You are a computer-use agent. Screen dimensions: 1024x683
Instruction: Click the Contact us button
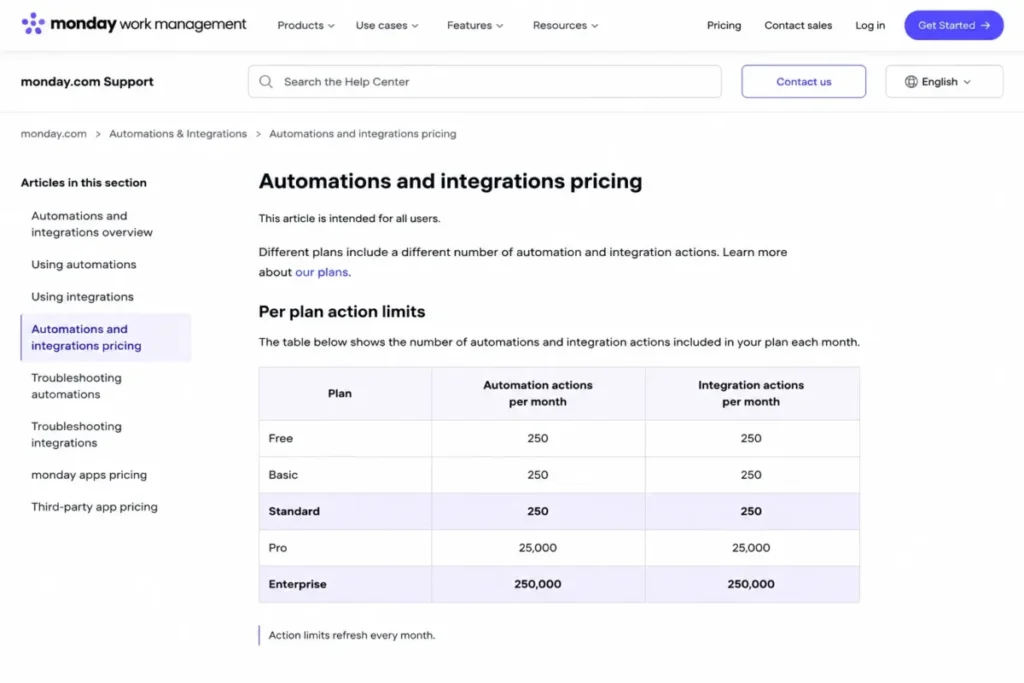803,82
